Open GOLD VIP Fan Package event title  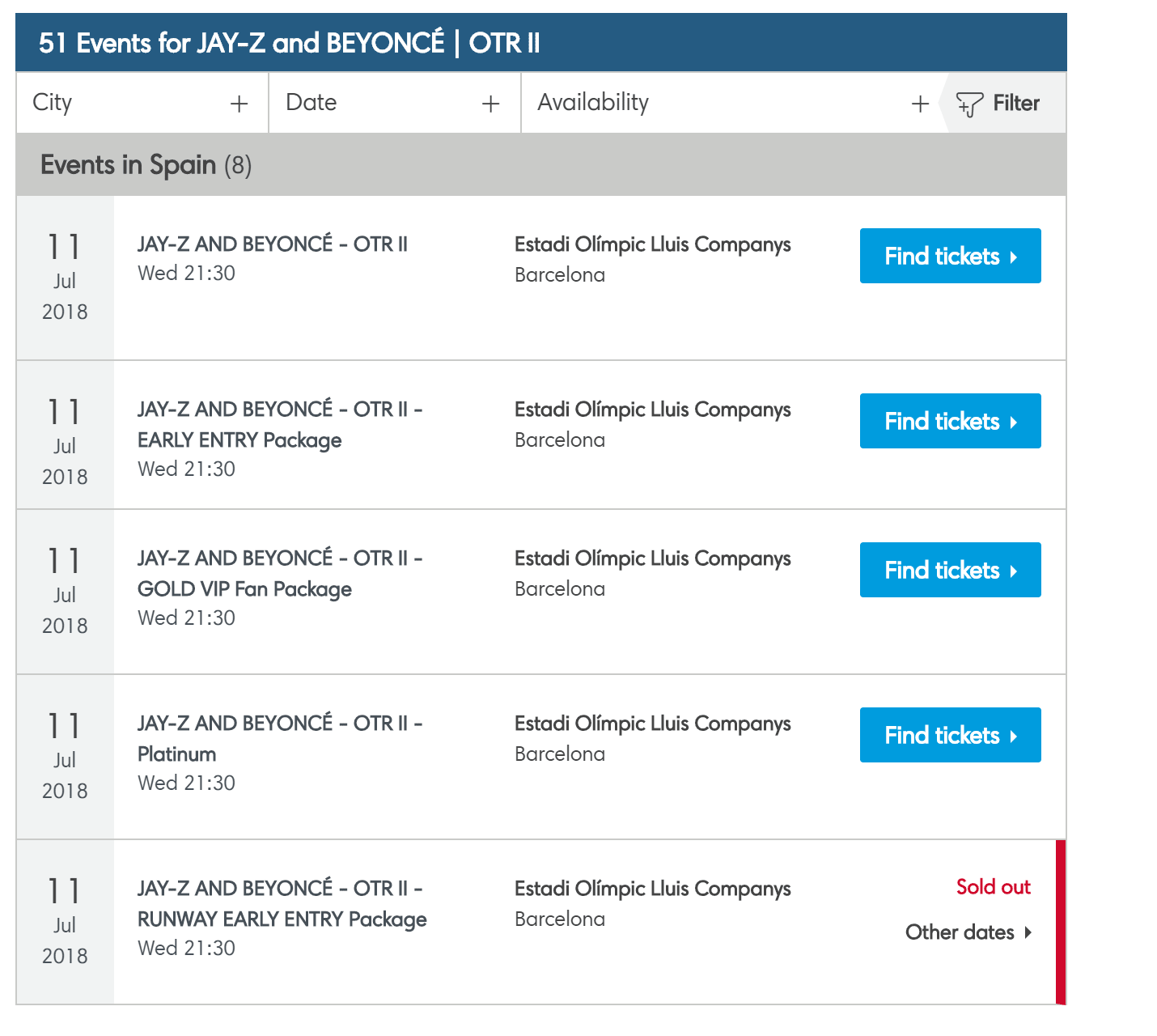280,573
